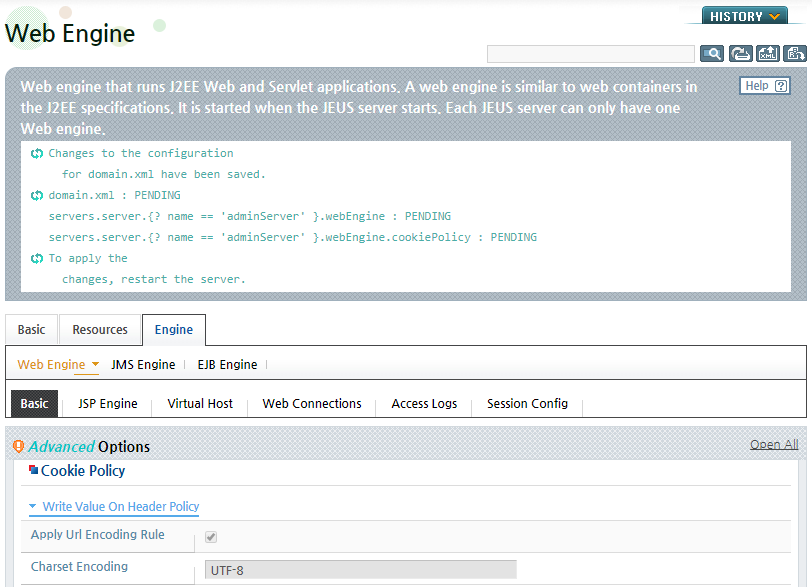This screenshot has height=587, width=812.
Task: Open the JMS Engine sub-menu
Action: pos(143,364)
